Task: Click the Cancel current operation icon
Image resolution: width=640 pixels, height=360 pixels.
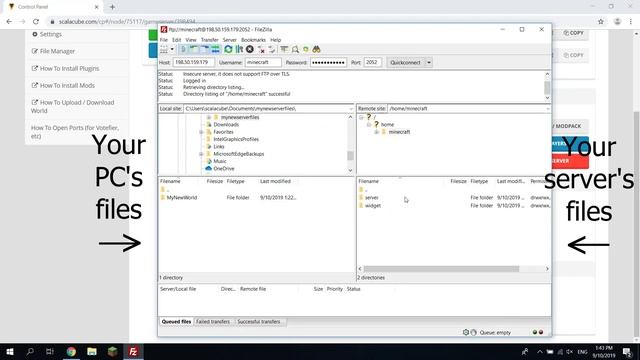Action: tap(250, 50)
